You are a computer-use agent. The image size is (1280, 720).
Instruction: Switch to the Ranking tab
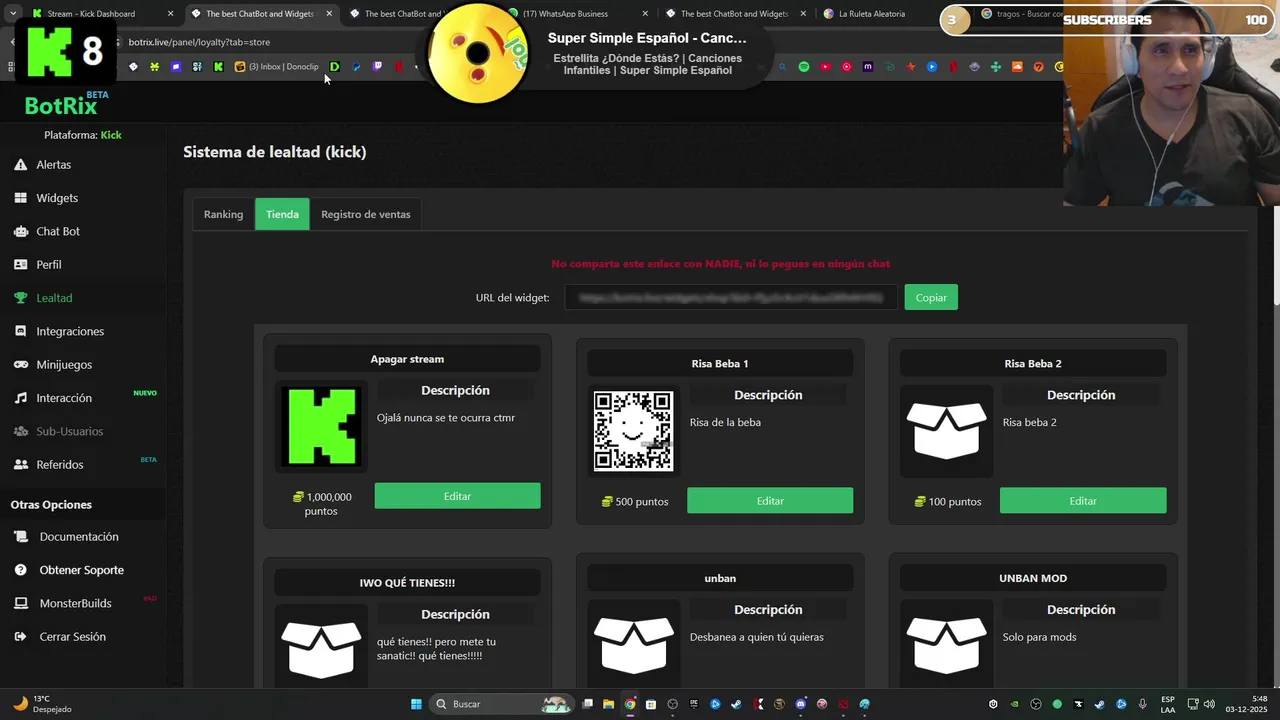pos(223,214)
